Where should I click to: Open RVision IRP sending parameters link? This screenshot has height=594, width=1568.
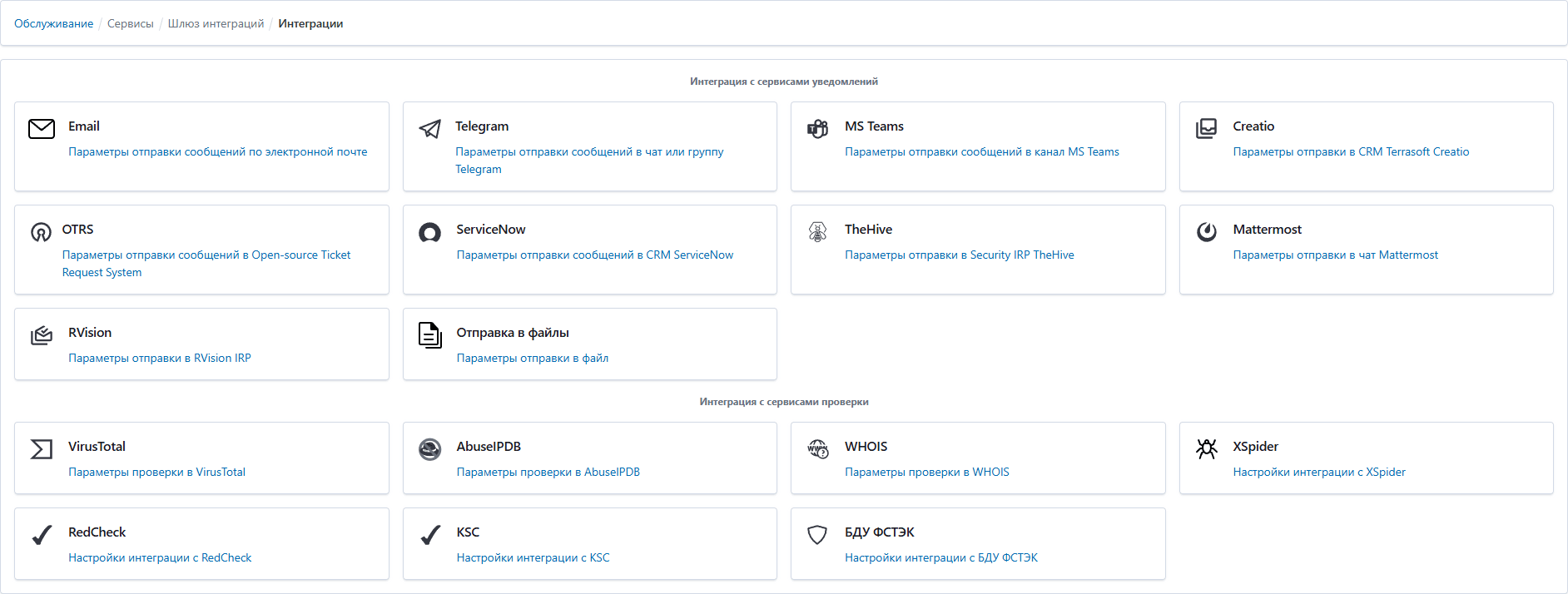[x=159, y=358]
